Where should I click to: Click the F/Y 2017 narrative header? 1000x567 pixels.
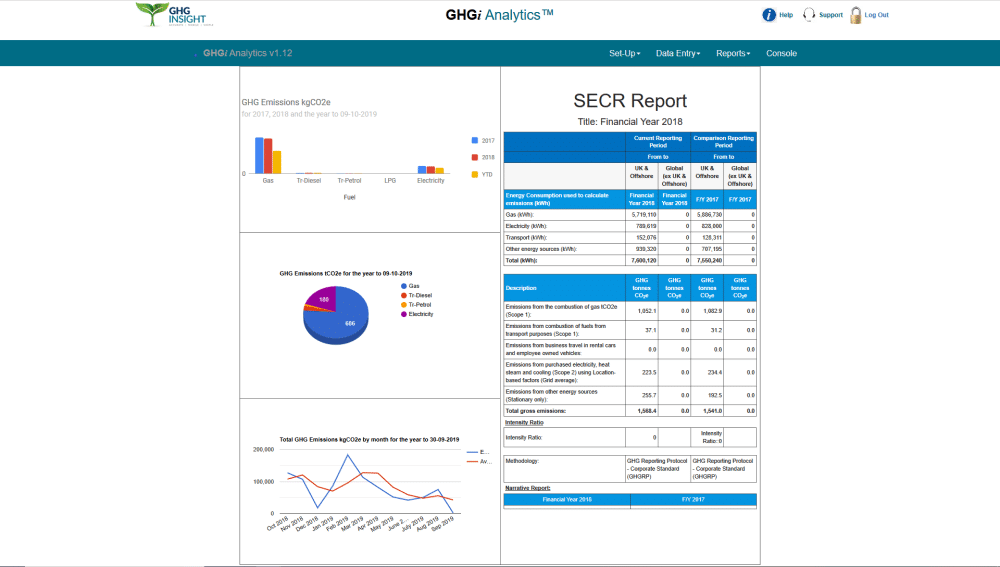693,499
